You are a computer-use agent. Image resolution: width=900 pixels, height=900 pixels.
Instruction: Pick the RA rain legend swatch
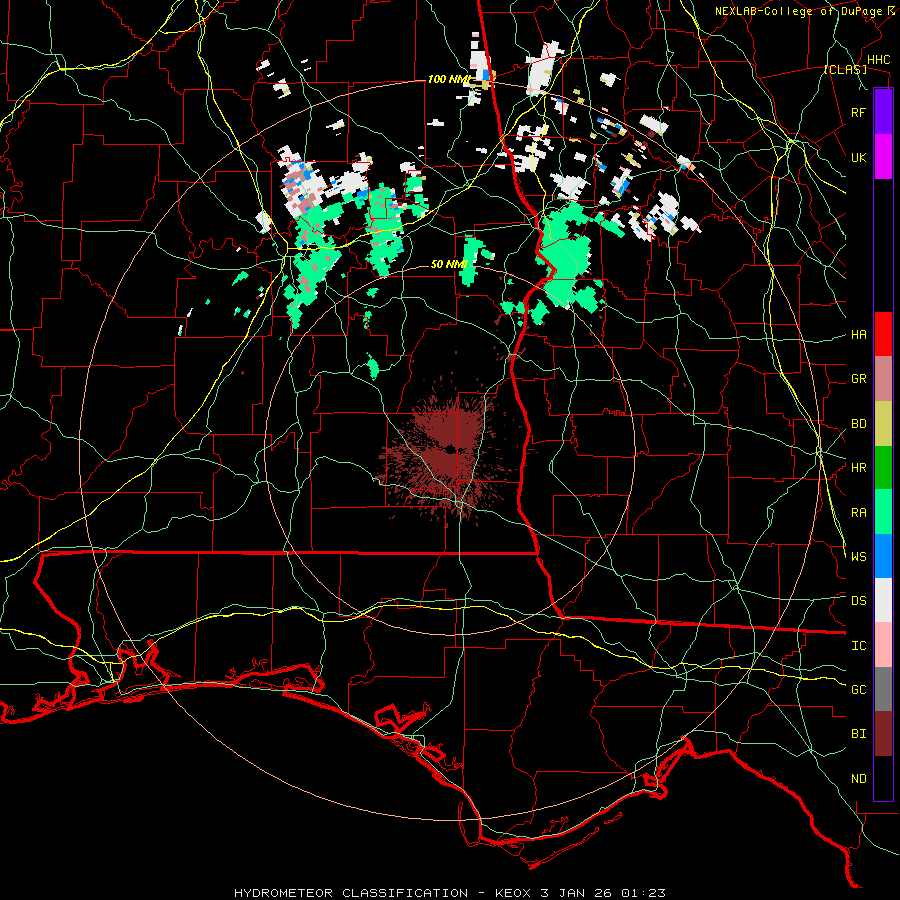(x=883, y=512)
